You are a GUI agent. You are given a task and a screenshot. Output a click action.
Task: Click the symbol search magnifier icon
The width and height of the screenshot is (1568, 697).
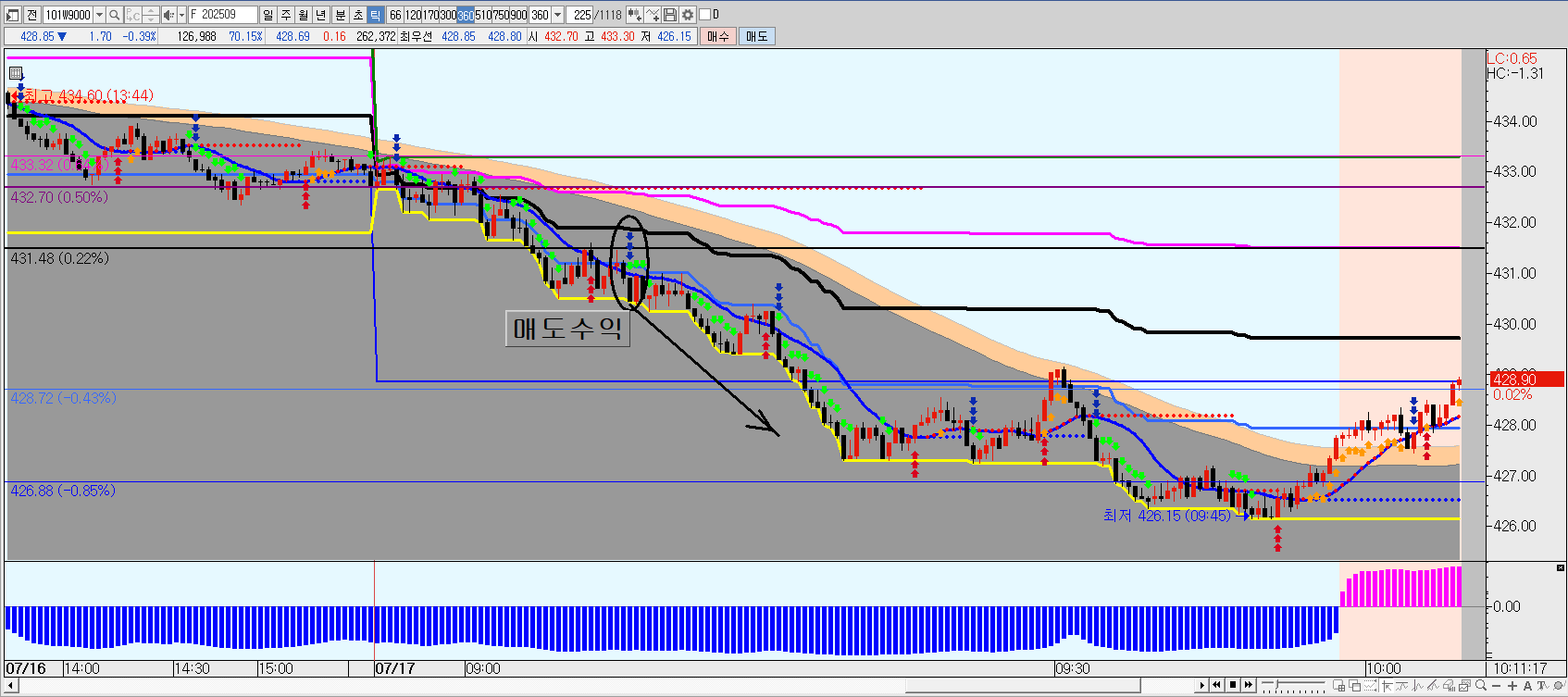[114, 15]
